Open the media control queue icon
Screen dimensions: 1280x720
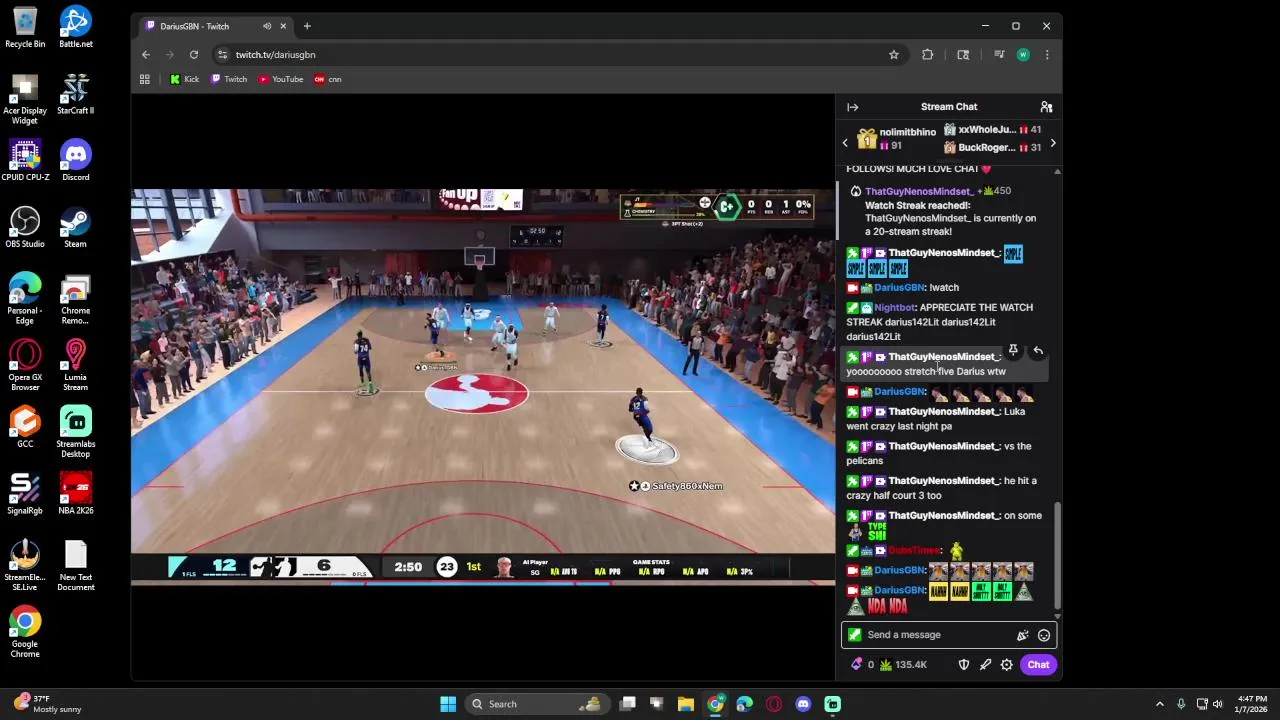[999, 55]
